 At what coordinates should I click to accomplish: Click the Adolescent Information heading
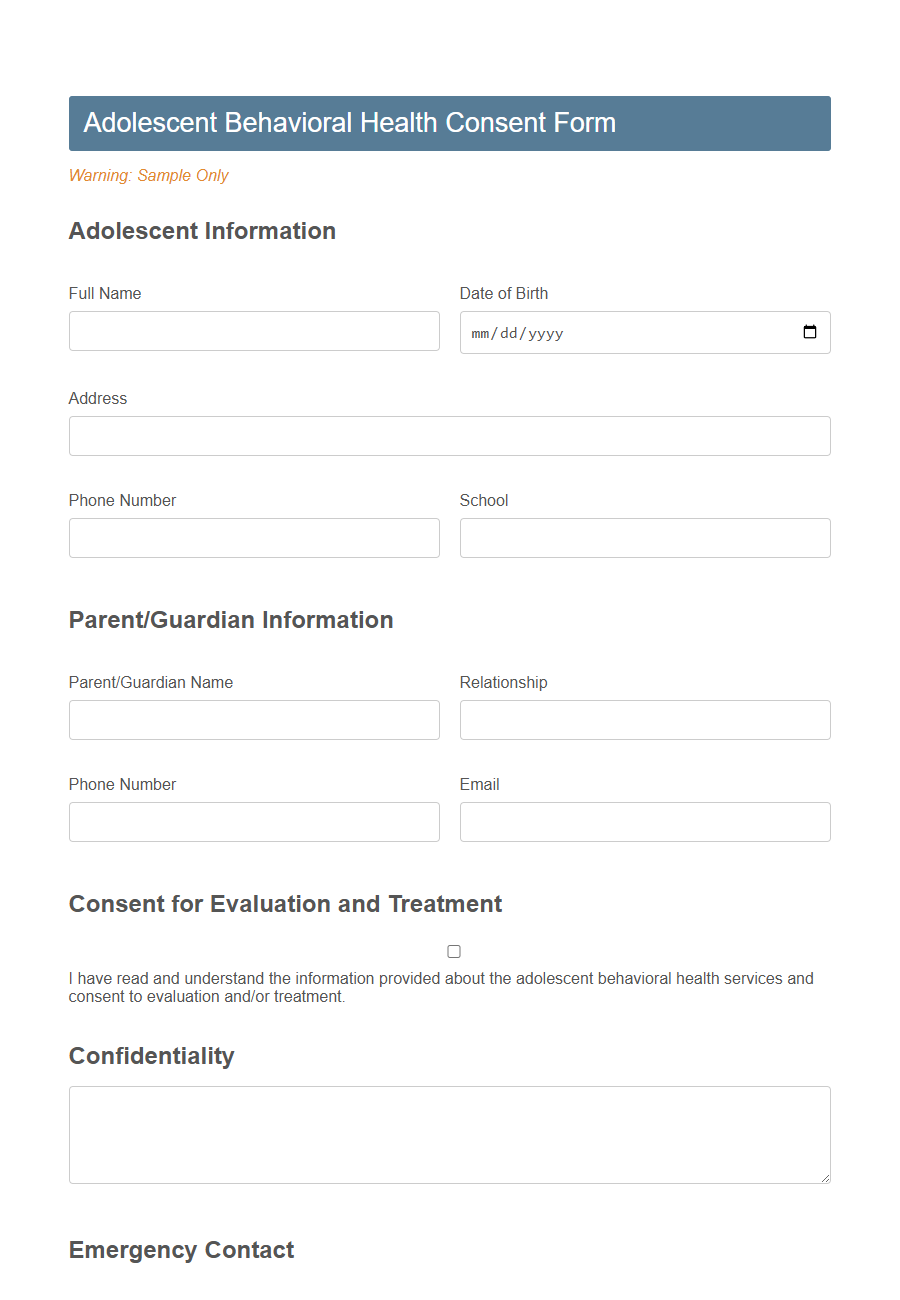(x=202, y=231)
